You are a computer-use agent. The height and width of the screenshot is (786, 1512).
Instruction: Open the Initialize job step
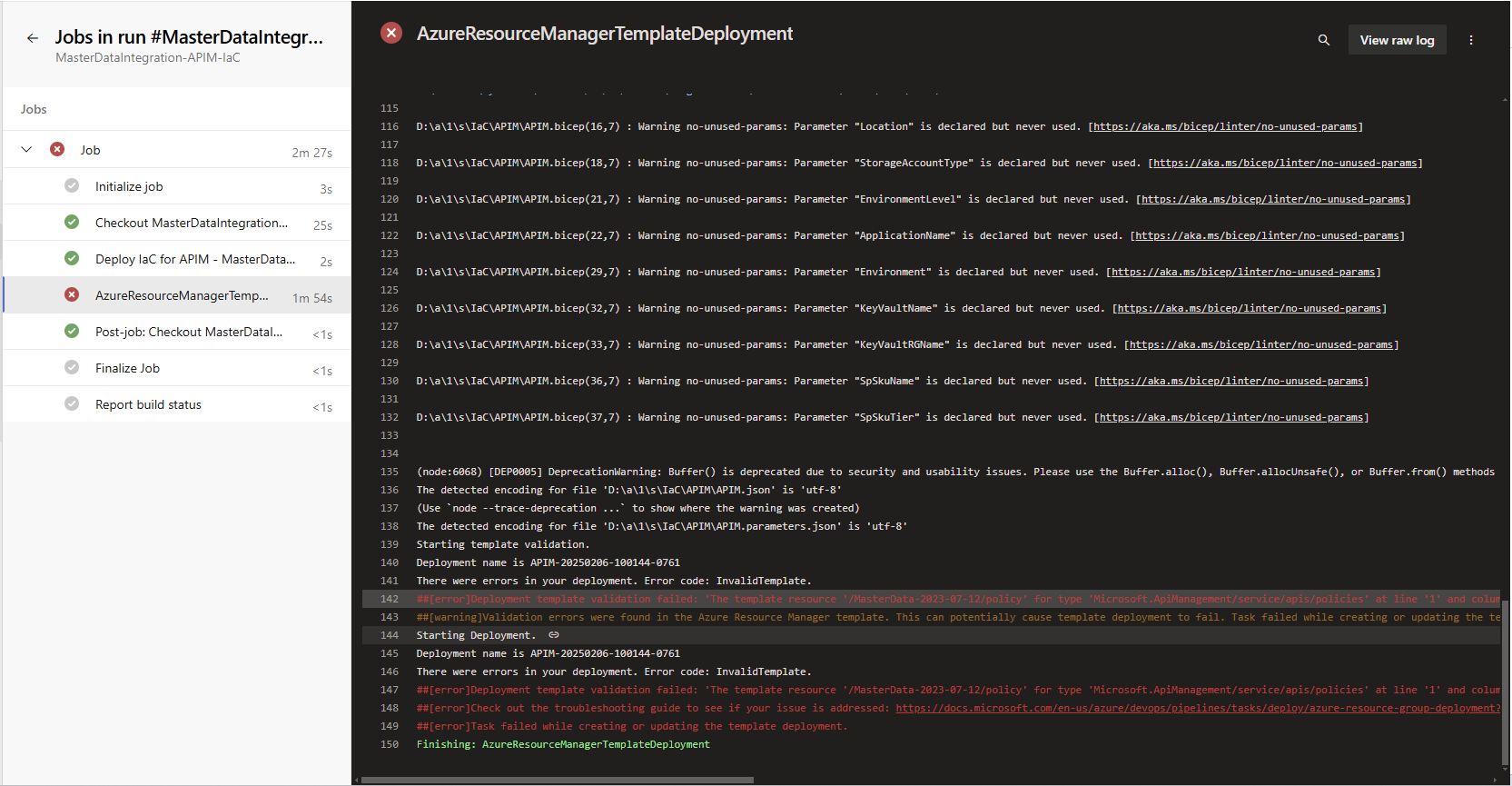point(177,186)
